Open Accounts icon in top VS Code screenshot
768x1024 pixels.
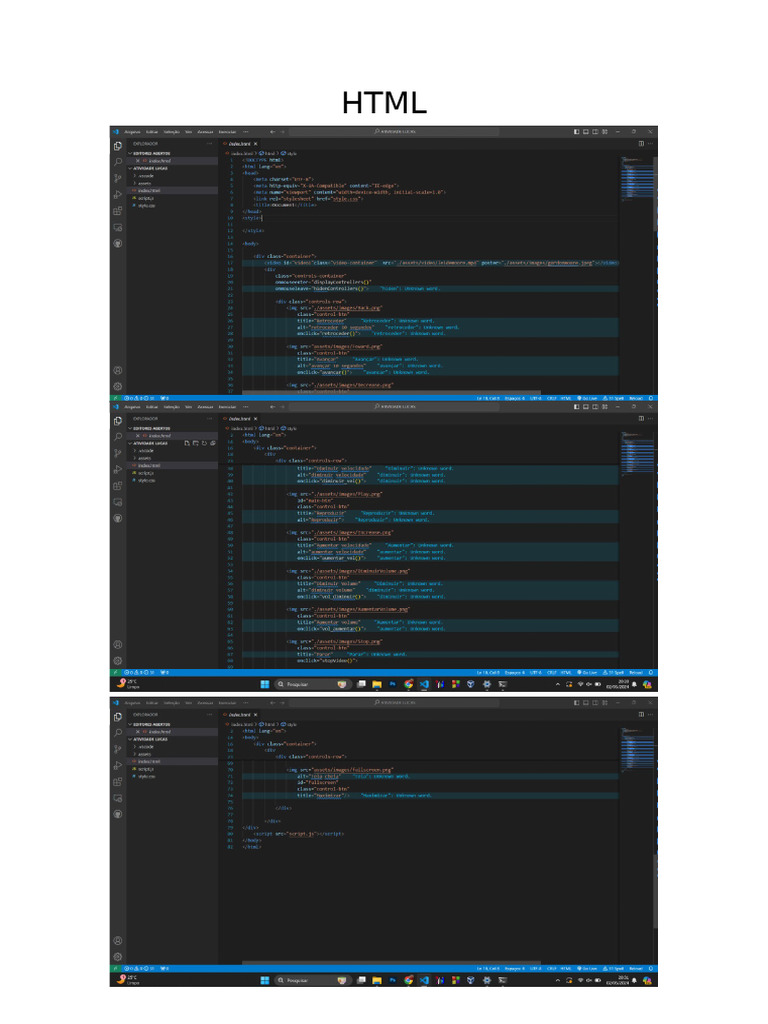pos(118,370)
